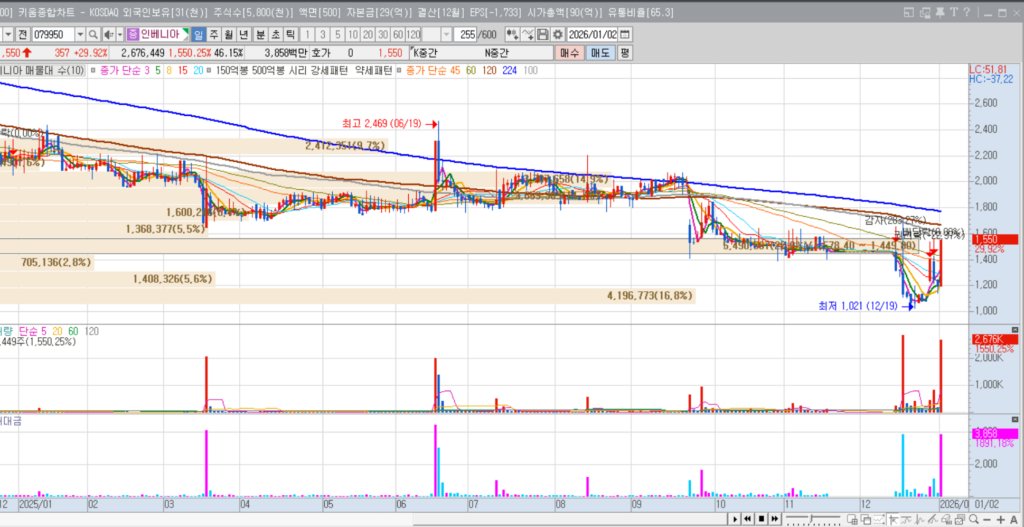
Task: Click the stock search magnifier icon
Action: (93, 34)
